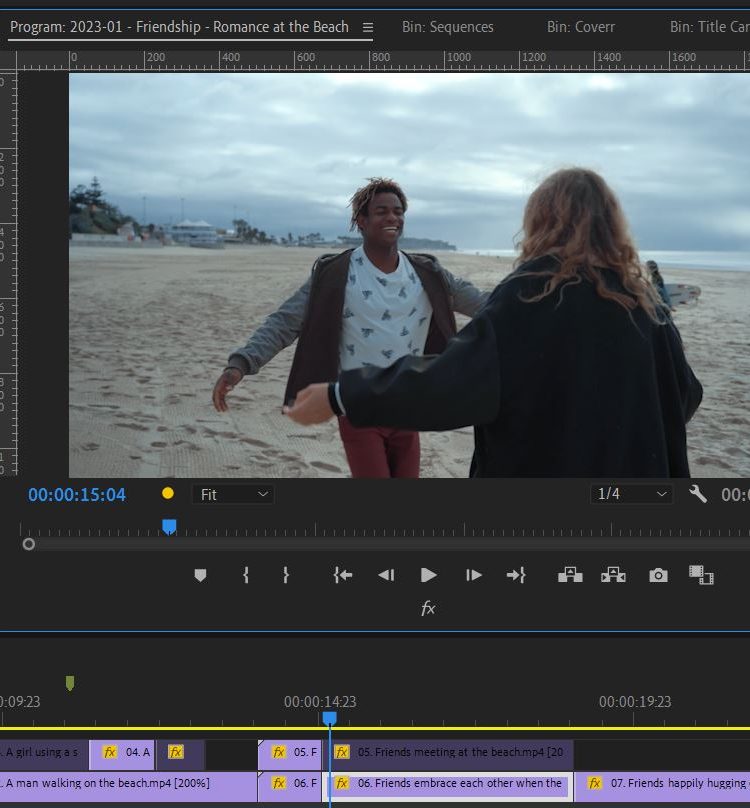Open the Program panel hamburger menu

pyautogui.click(x=368, y=27)
